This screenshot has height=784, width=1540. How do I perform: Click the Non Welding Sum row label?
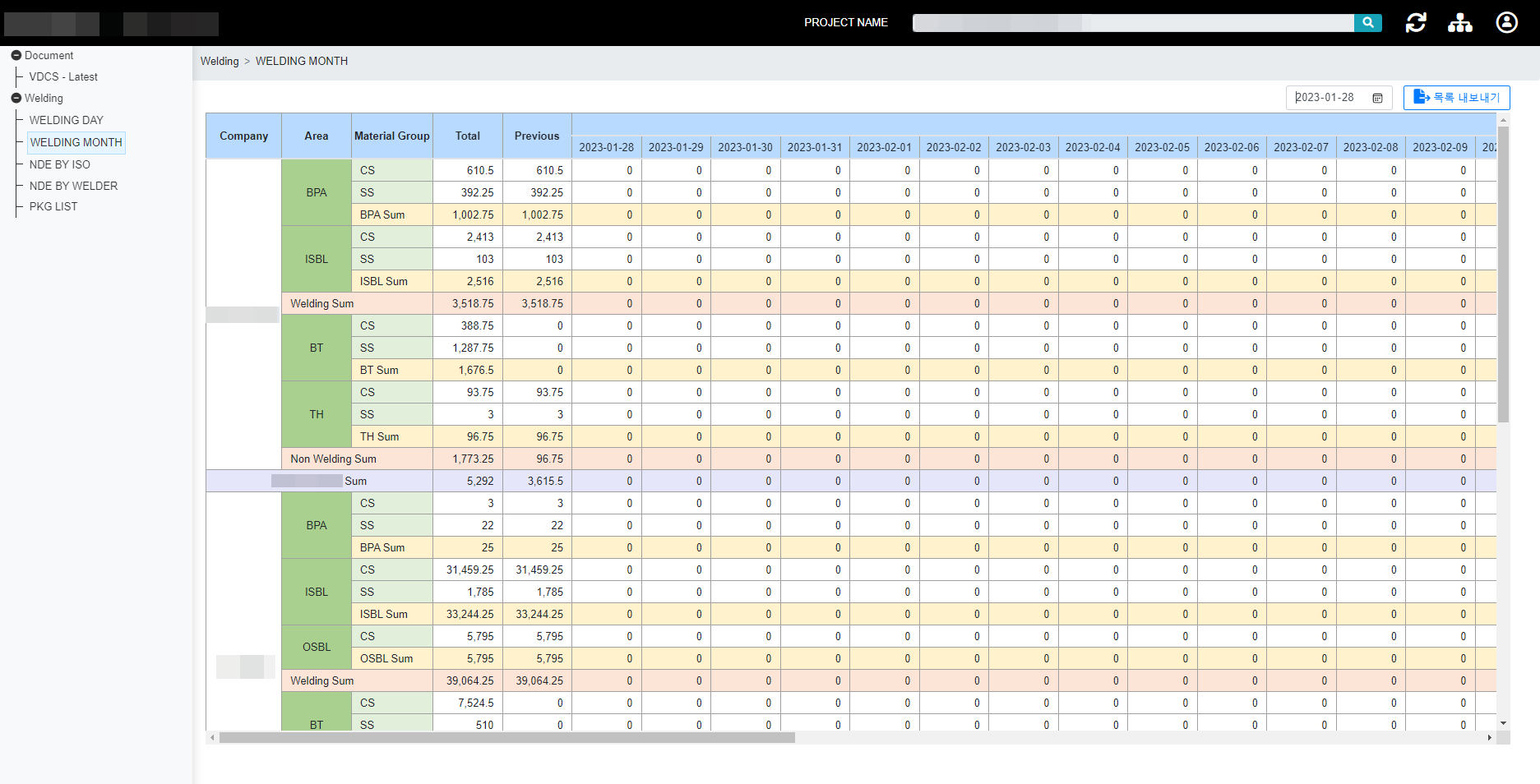click(x=333, y=459)
